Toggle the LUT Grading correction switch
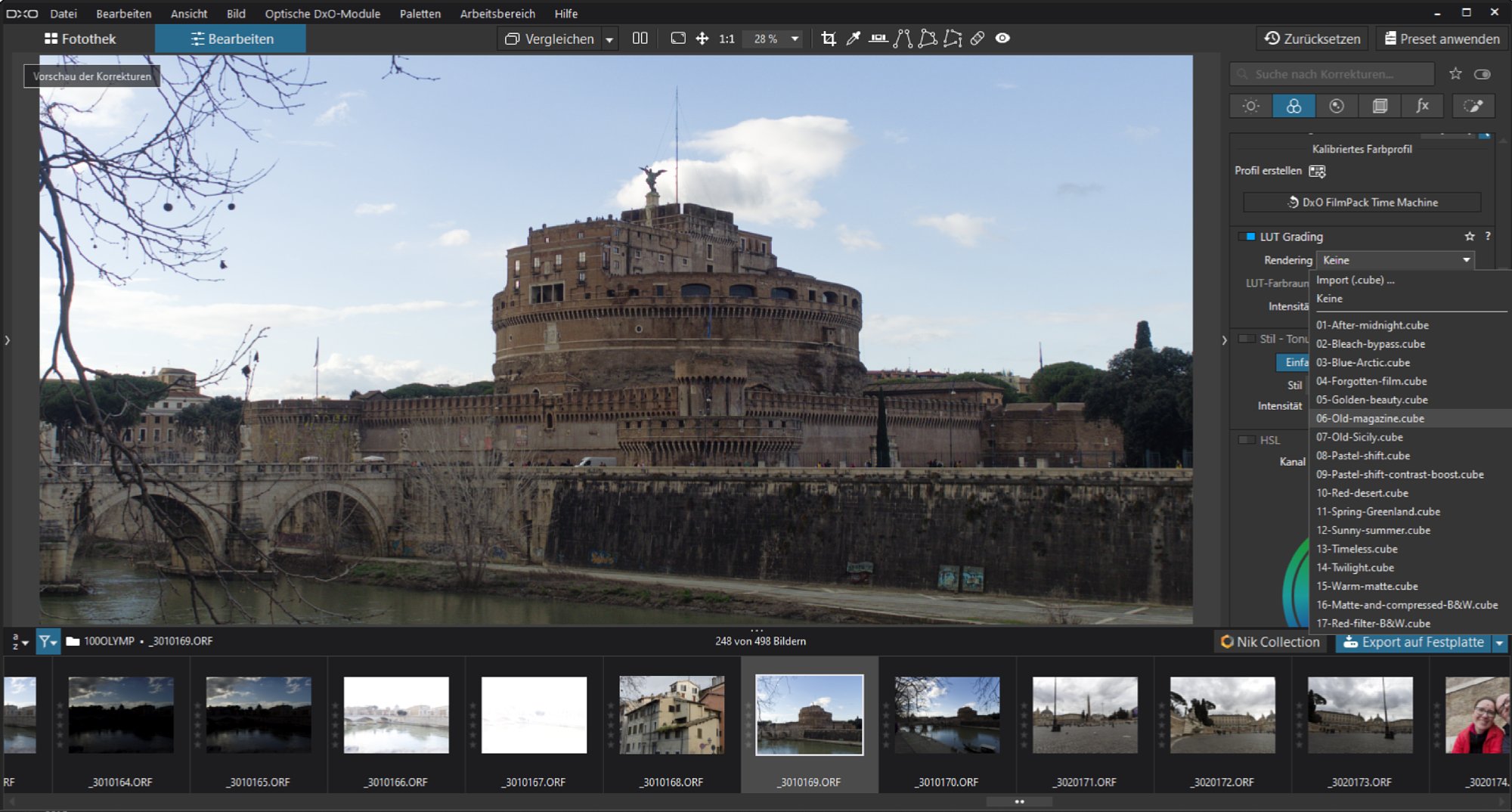The image size is (1512, 812). 1247,237
